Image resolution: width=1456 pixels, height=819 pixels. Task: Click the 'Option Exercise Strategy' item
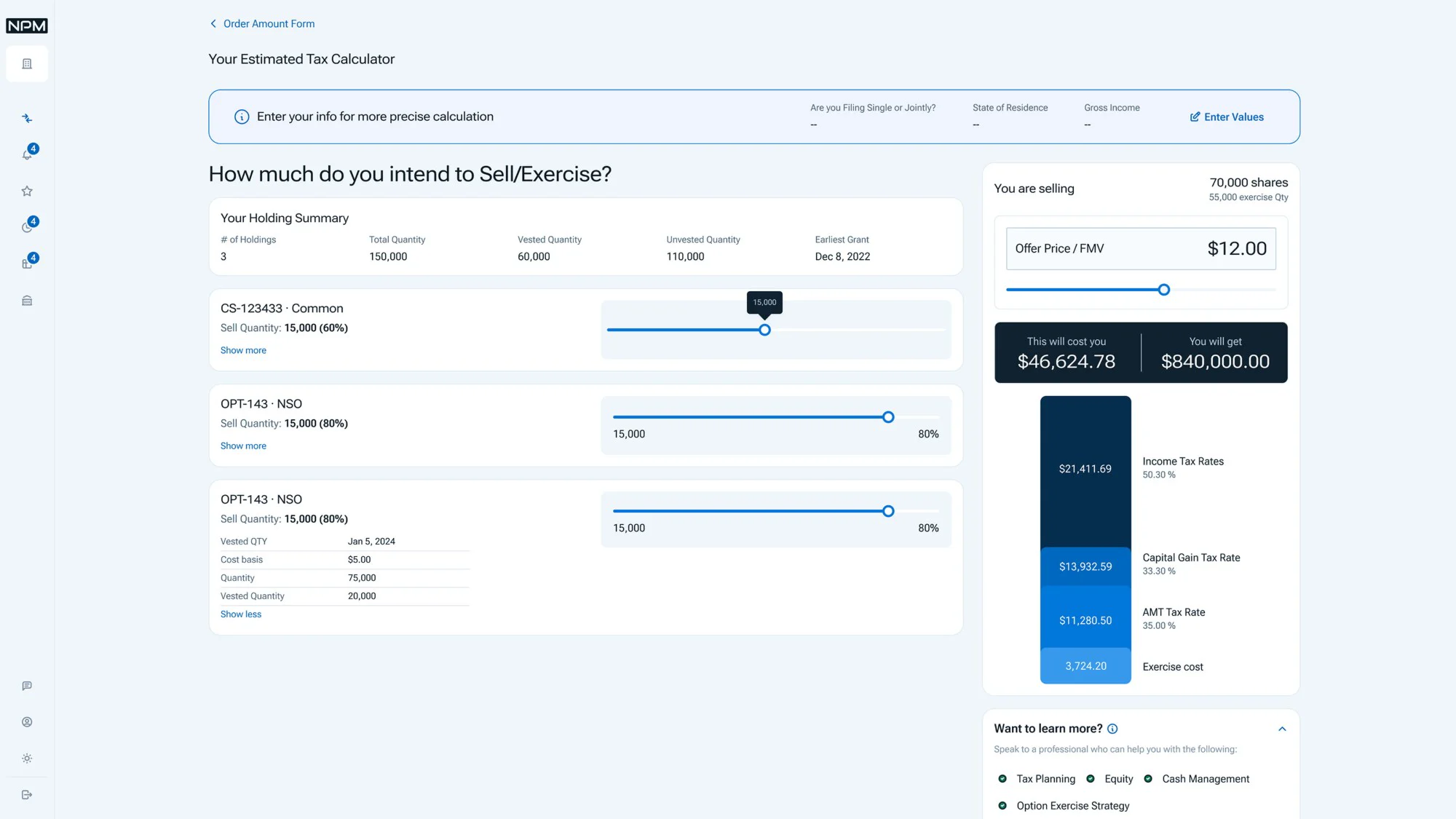pyautogui.click(x=1073, y=806)
